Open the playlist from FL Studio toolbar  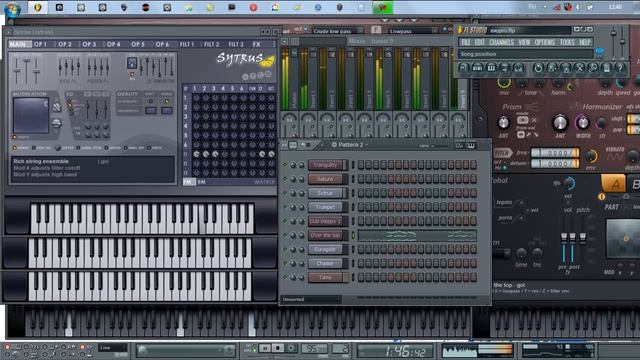coord(464,68)
